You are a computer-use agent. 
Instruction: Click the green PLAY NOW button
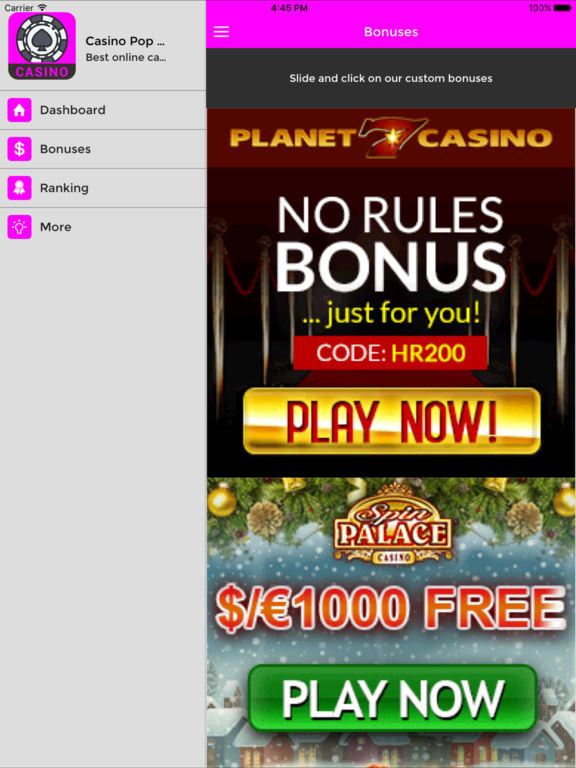[392, 698]
